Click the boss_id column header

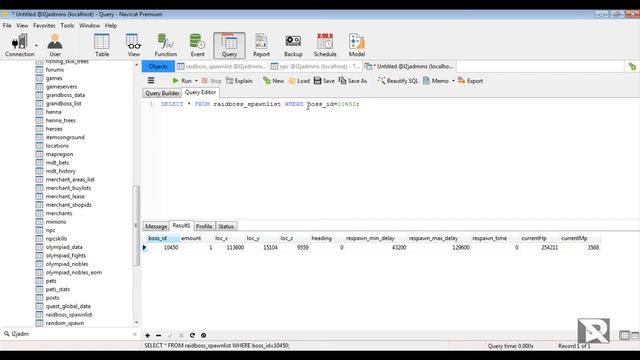click(x=162, y=238)
